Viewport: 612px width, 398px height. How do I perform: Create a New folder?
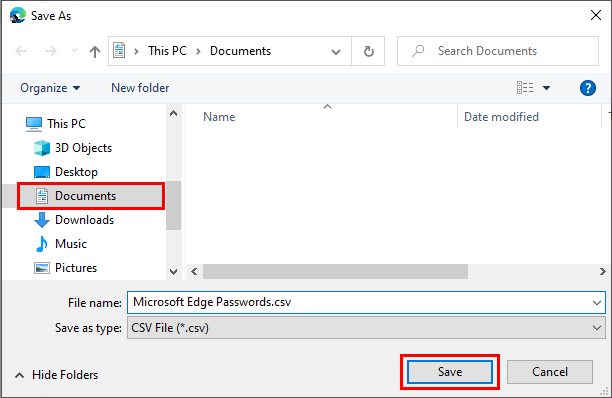click(140, 88)
